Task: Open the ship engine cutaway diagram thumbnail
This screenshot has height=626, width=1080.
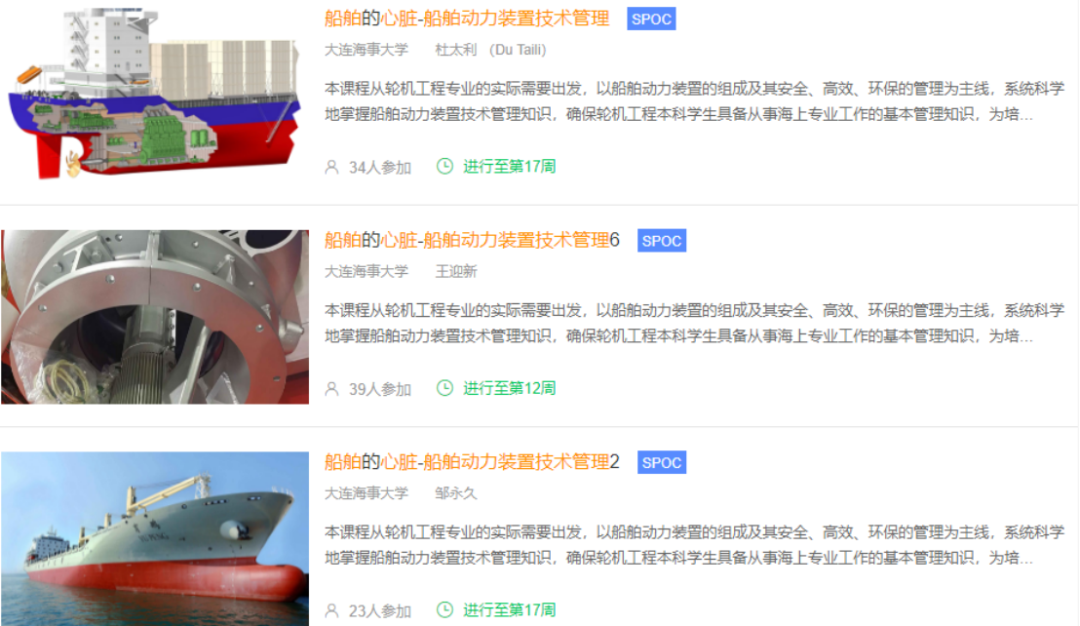Action: (x=154, y=94)
